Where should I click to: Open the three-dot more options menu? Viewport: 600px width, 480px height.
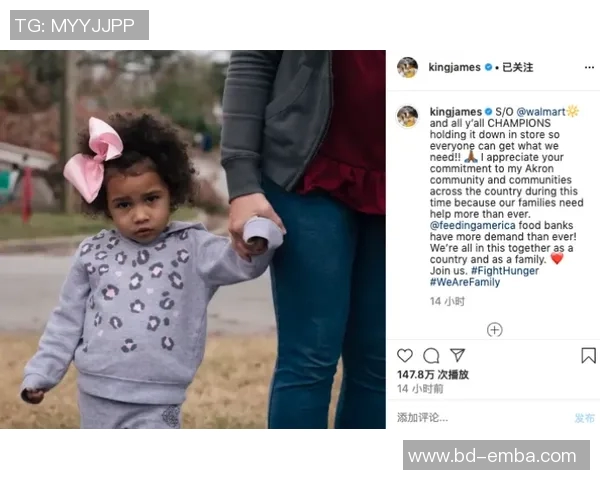coord(589,68)
